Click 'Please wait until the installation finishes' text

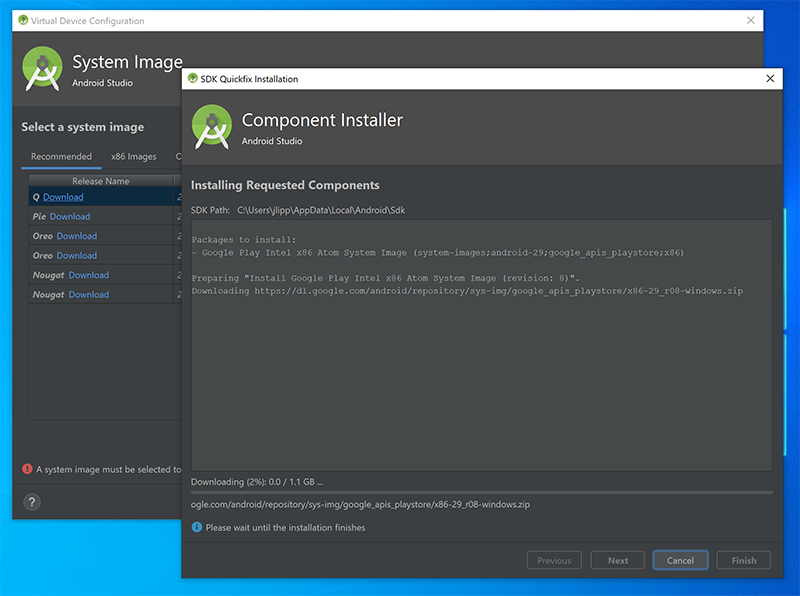tap(285, 528)
